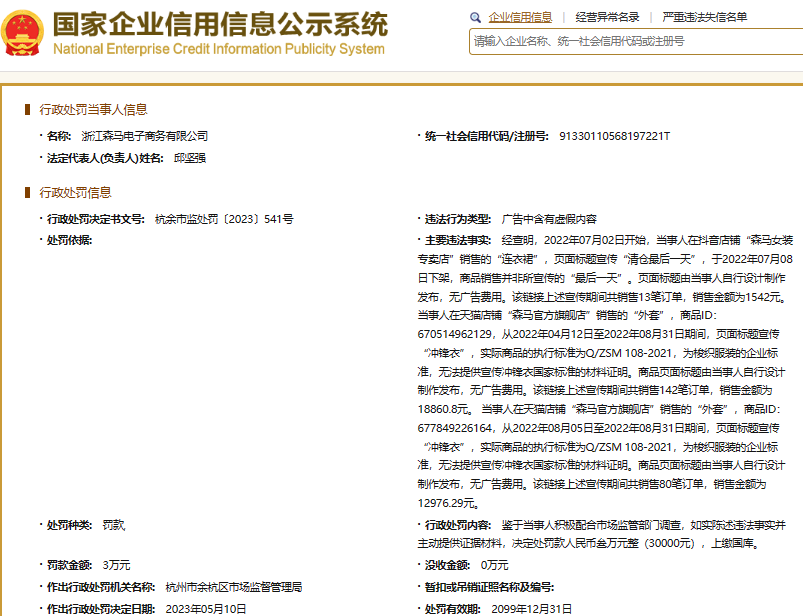Click the marker icon before 行政处罚当事人信息
This screenshot has width=803, height=616.
(x=28, y=110)
